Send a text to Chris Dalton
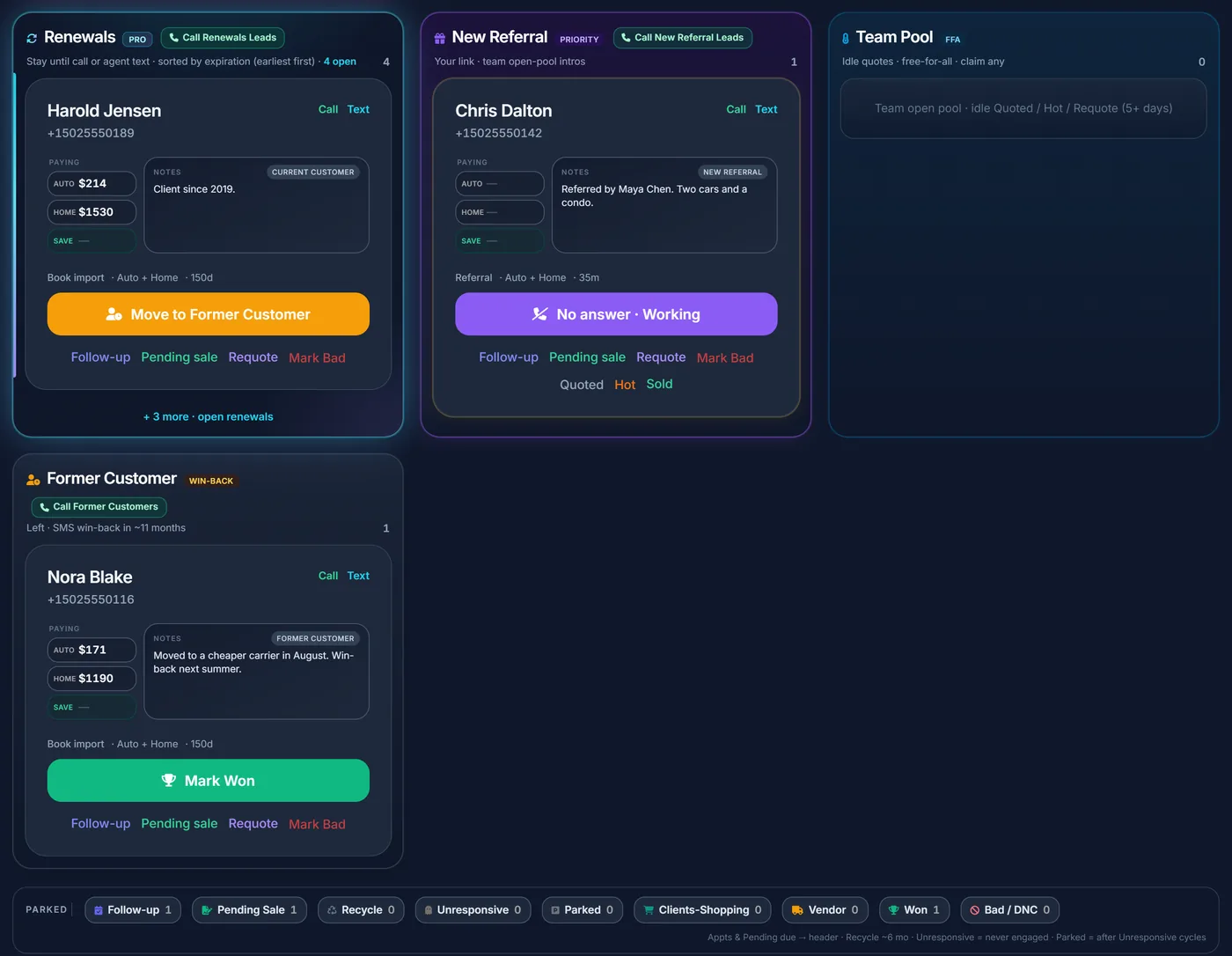 tap(766, 109)
